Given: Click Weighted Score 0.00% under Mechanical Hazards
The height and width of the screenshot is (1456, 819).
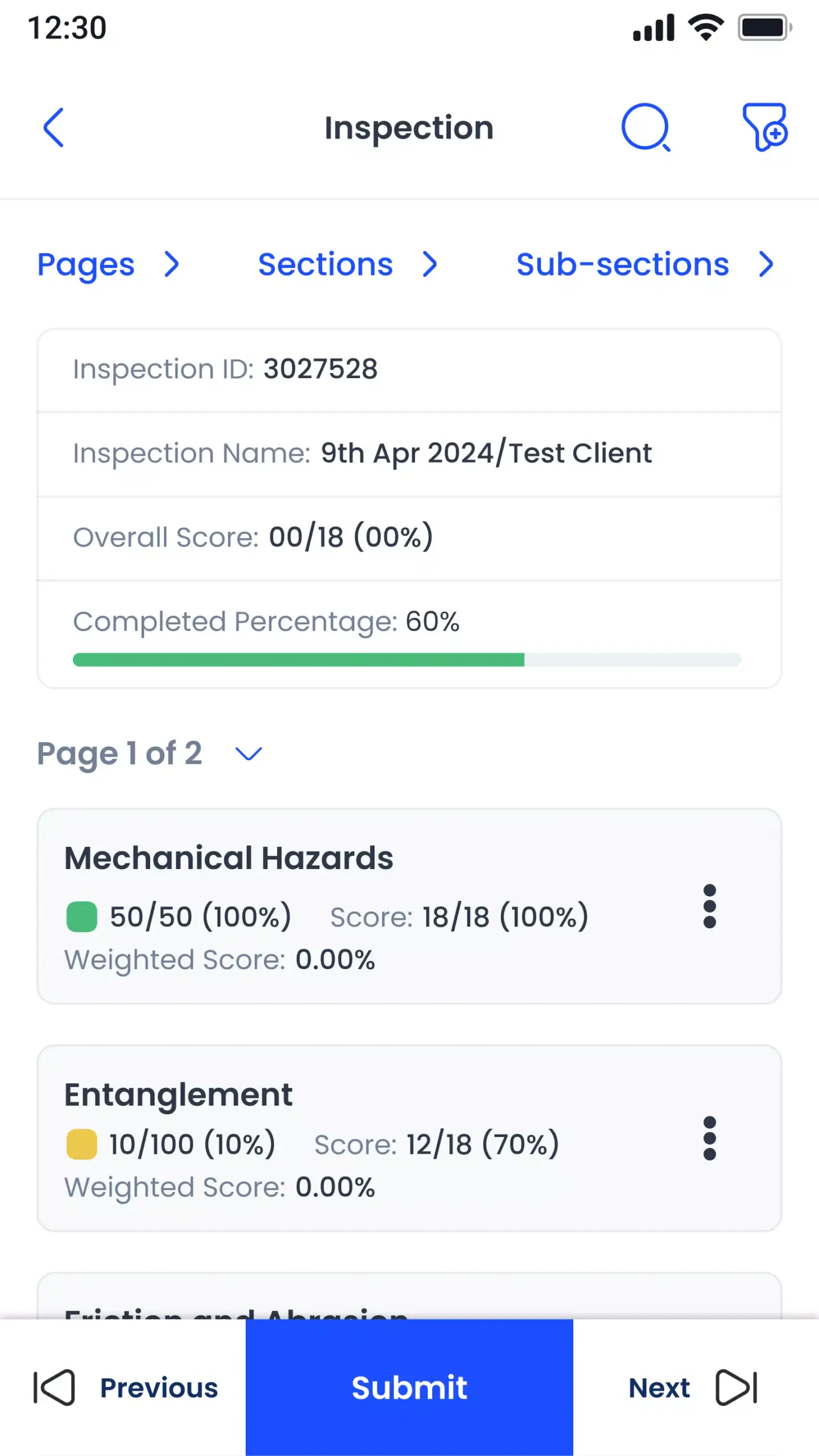Looking at the screenshot, I should [x=220, y=960].
